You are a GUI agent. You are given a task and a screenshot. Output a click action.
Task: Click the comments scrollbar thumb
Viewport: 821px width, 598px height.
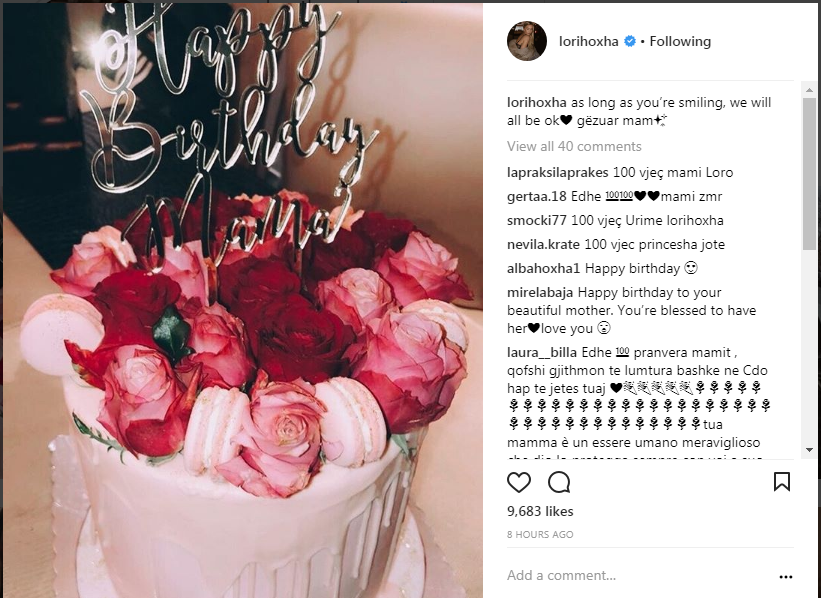(x=809, y=173)
